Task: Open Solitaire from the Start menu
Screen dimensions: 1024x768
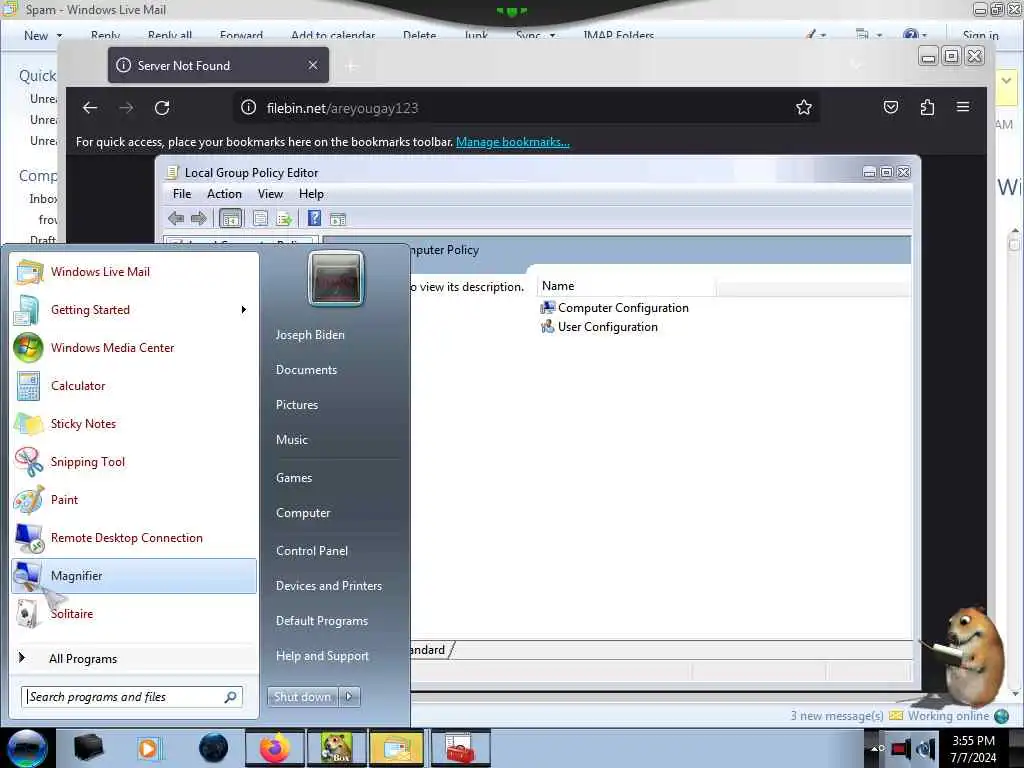Action: [x=134, y=613]
